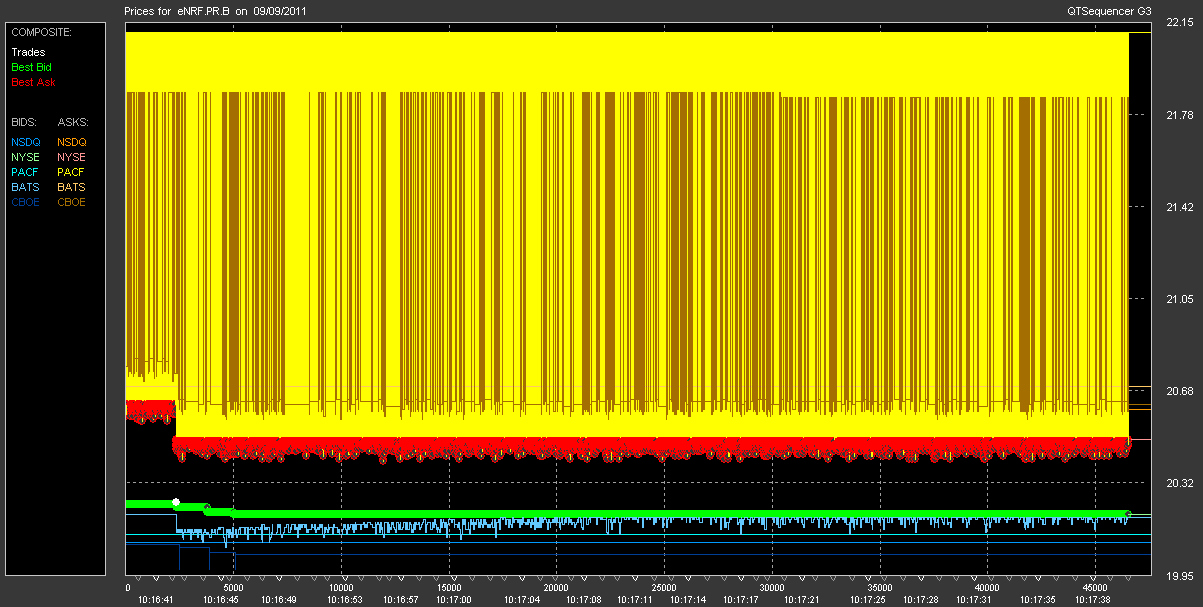Click the 10:16:53 time label

pyautogui.click(x=343, y=600)
